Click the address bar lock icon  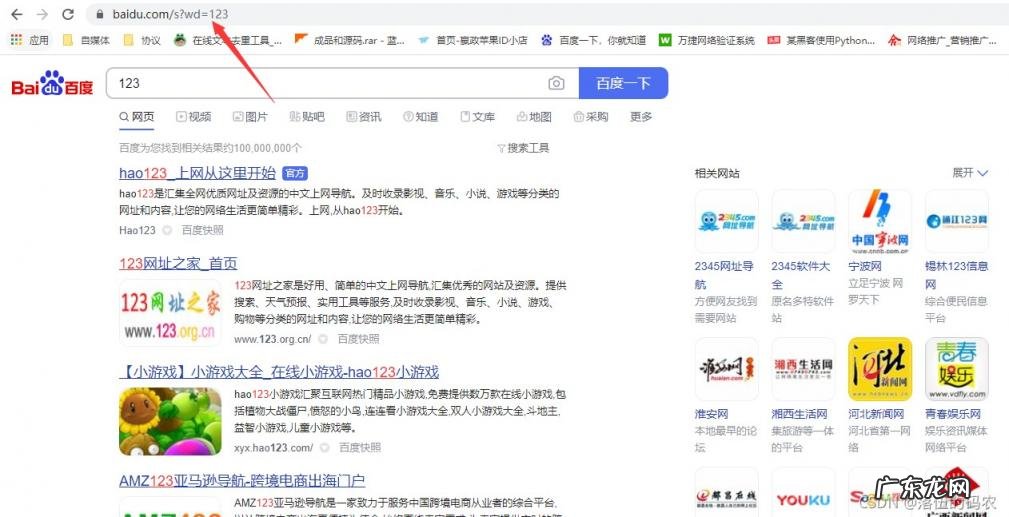(99, 14)
